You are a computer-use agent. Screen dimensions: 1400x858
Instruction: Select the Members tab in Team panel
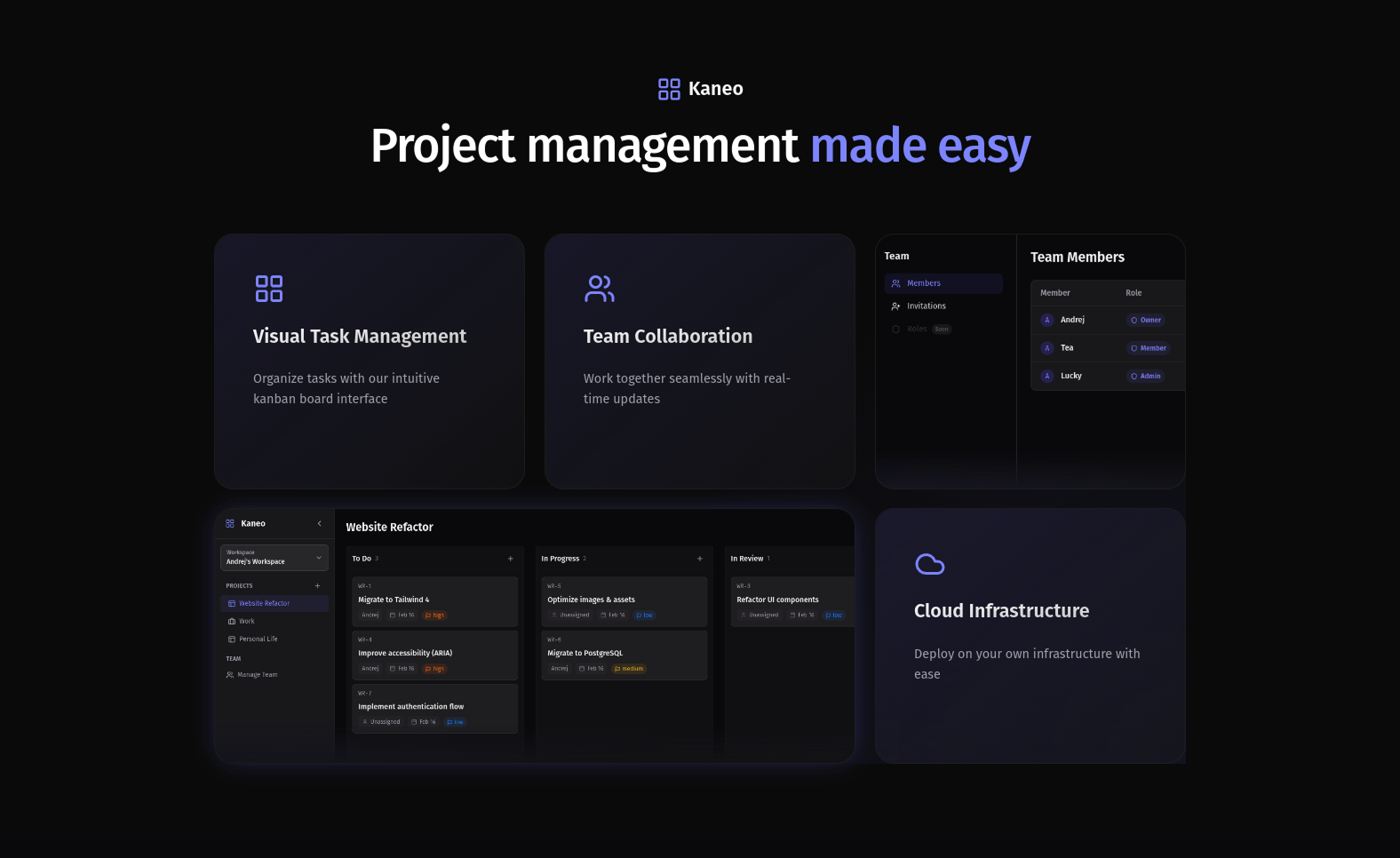point(943,283)
